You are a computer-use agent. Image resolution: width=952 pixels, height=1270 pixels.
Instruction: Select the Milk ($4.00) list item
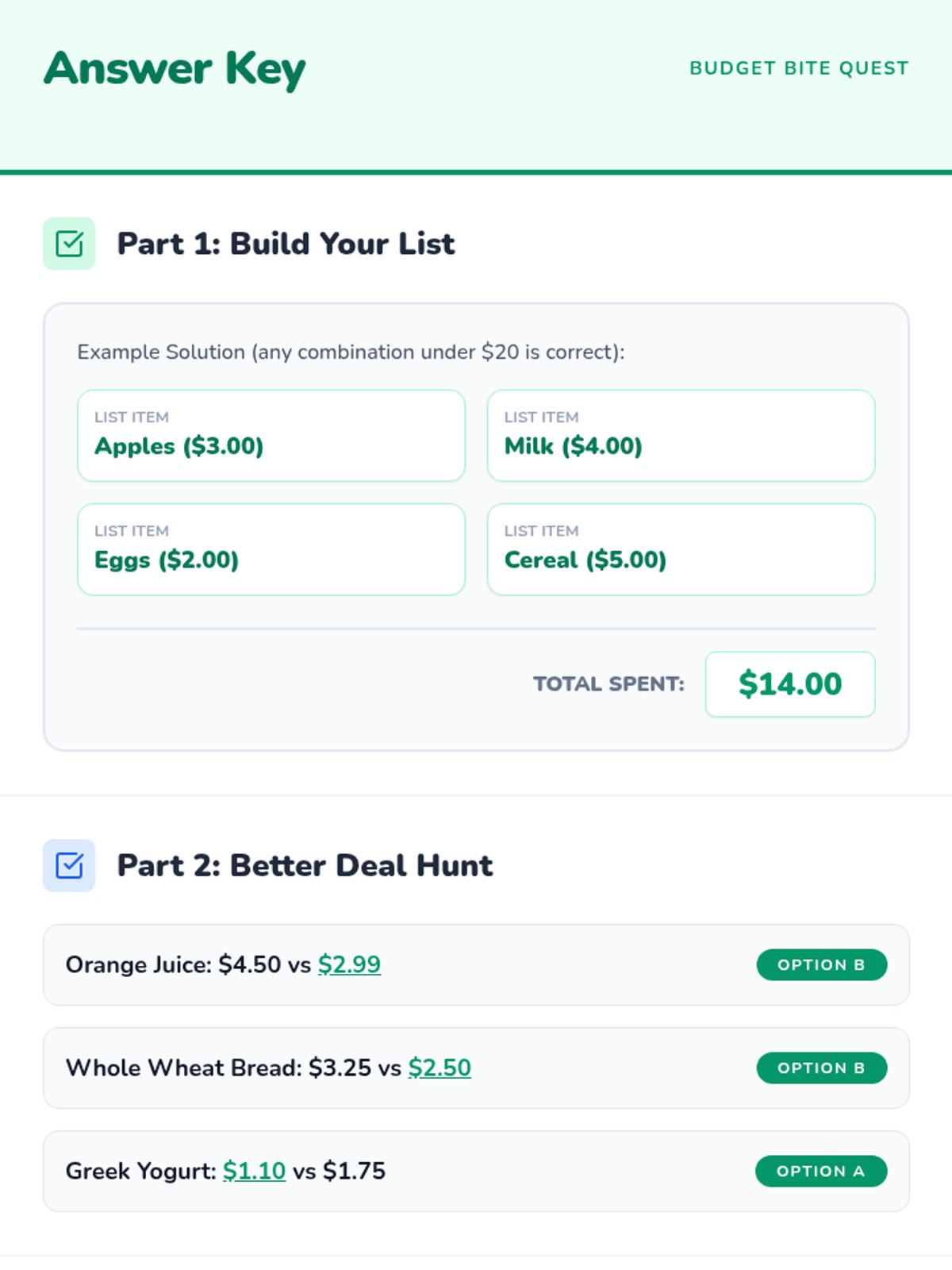[x=681, y=435]
